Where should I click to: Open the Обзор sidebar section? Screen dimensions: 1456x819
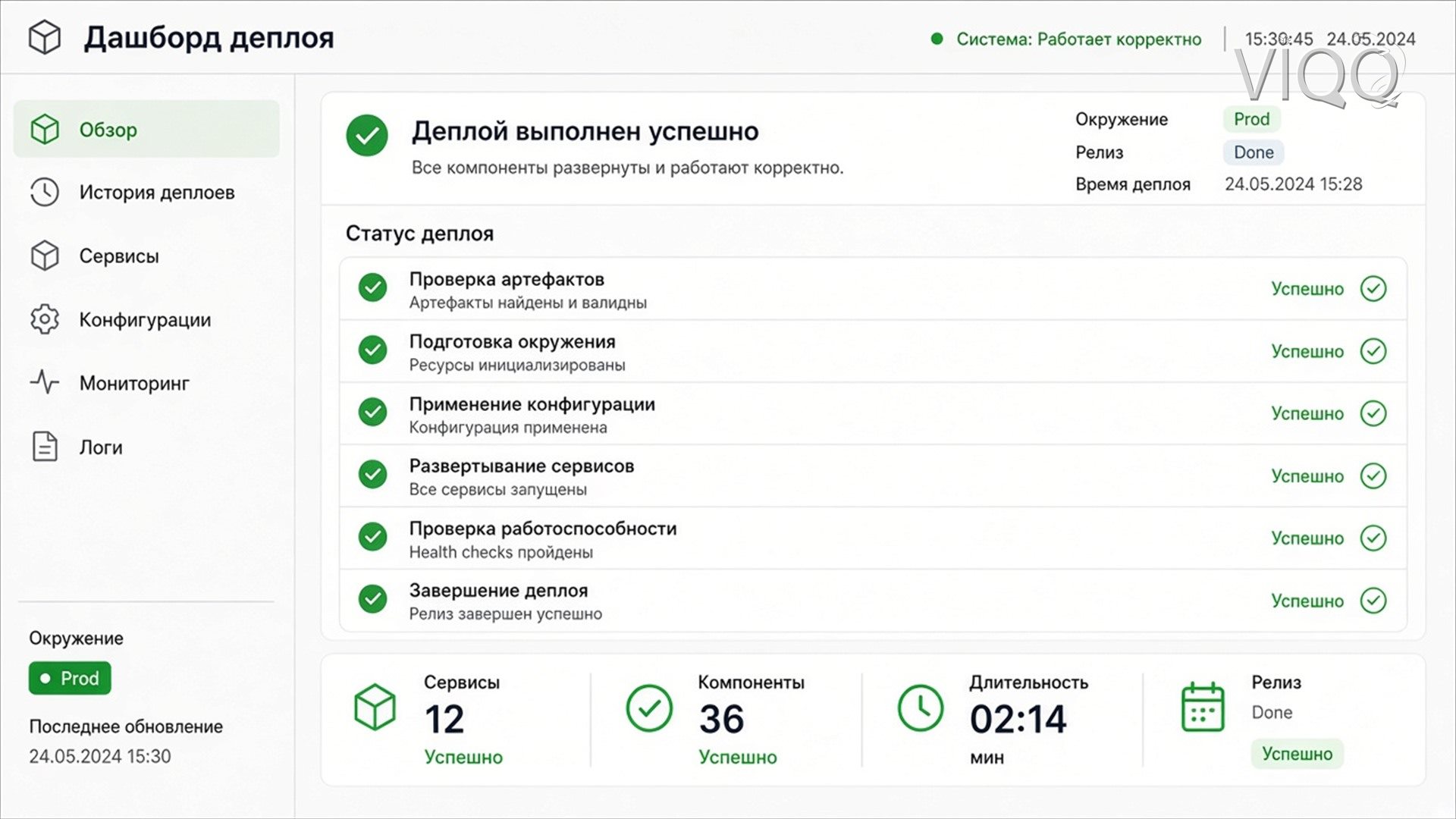146,129
